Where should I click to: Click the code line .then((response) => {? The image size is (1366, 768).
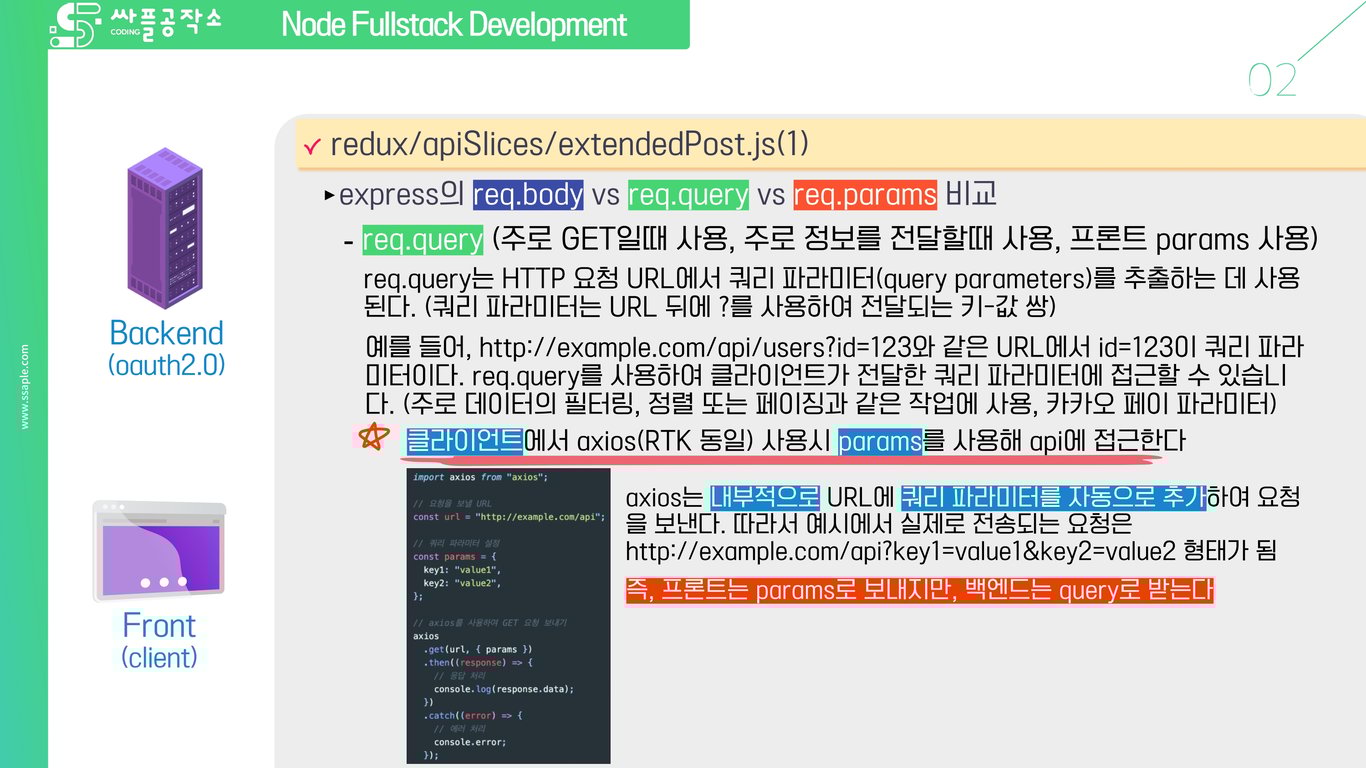tap(478, 662)
